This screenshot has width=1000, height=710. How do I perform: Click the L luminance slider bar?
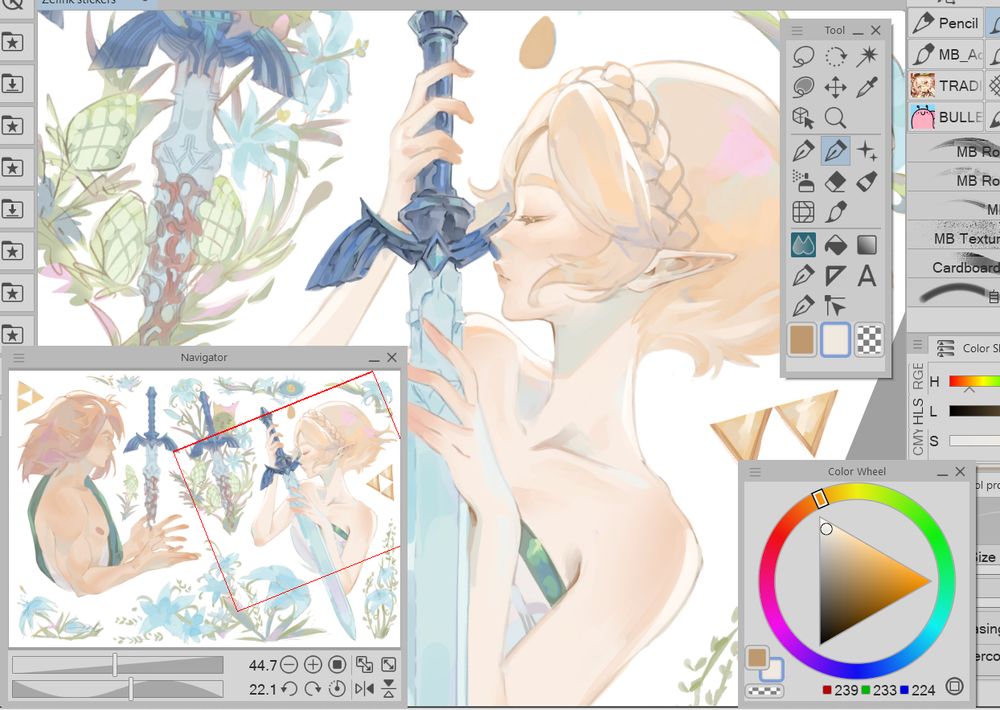tap(974, 411)
